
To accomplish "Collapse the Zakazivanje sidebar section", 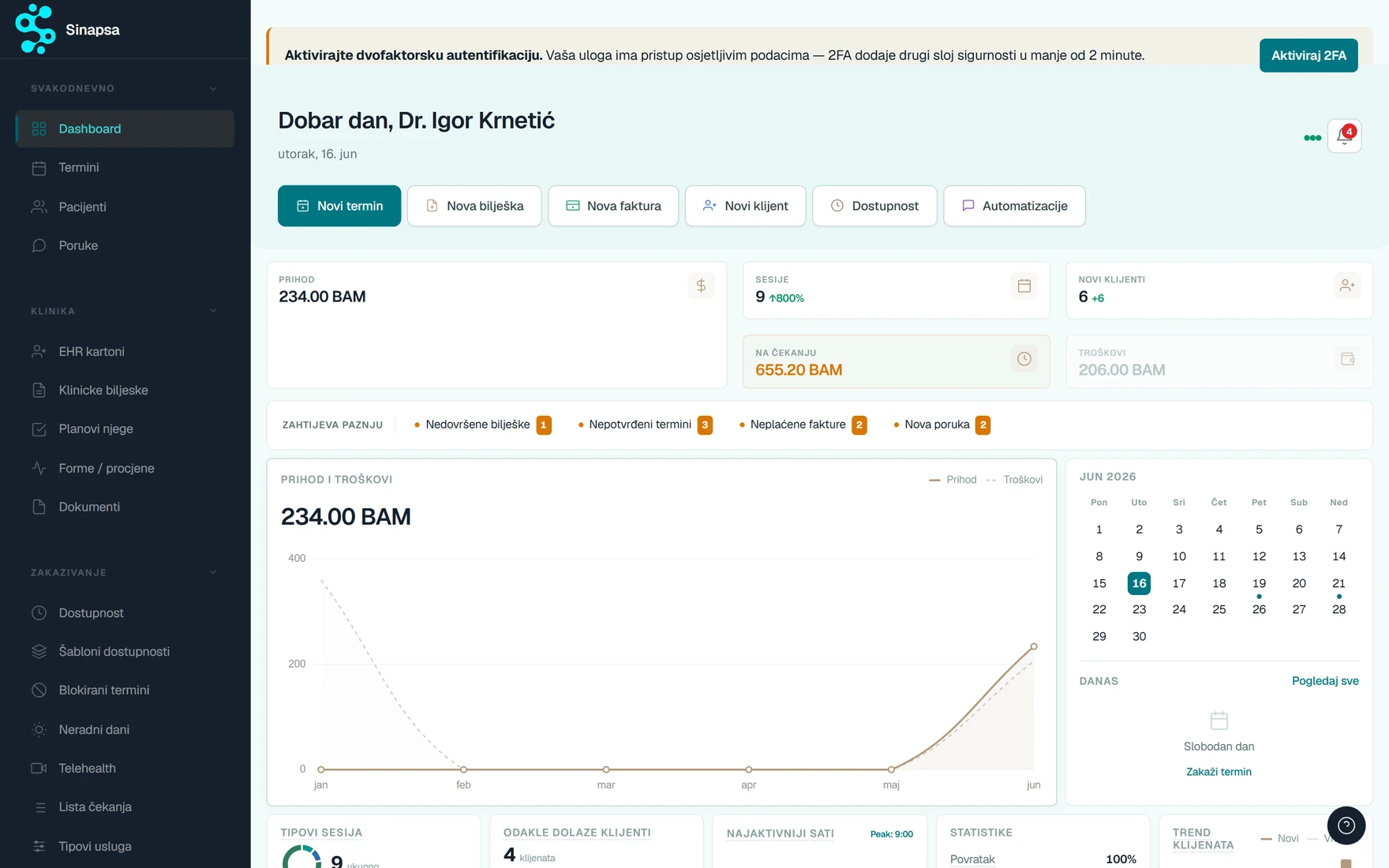I will (213, 572).
